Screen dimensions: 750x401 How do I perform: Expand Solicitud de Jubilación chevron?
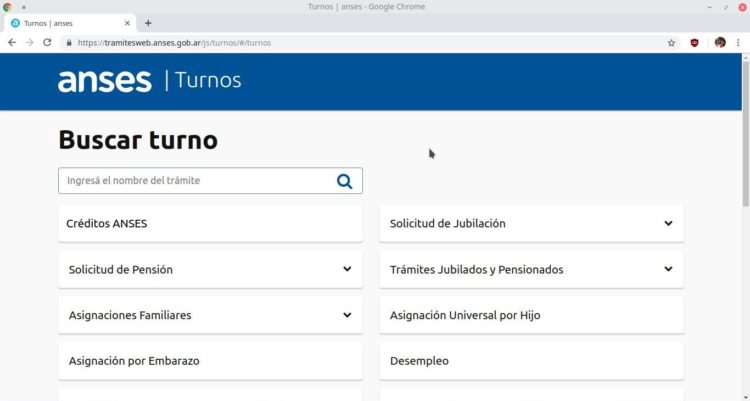668,223
